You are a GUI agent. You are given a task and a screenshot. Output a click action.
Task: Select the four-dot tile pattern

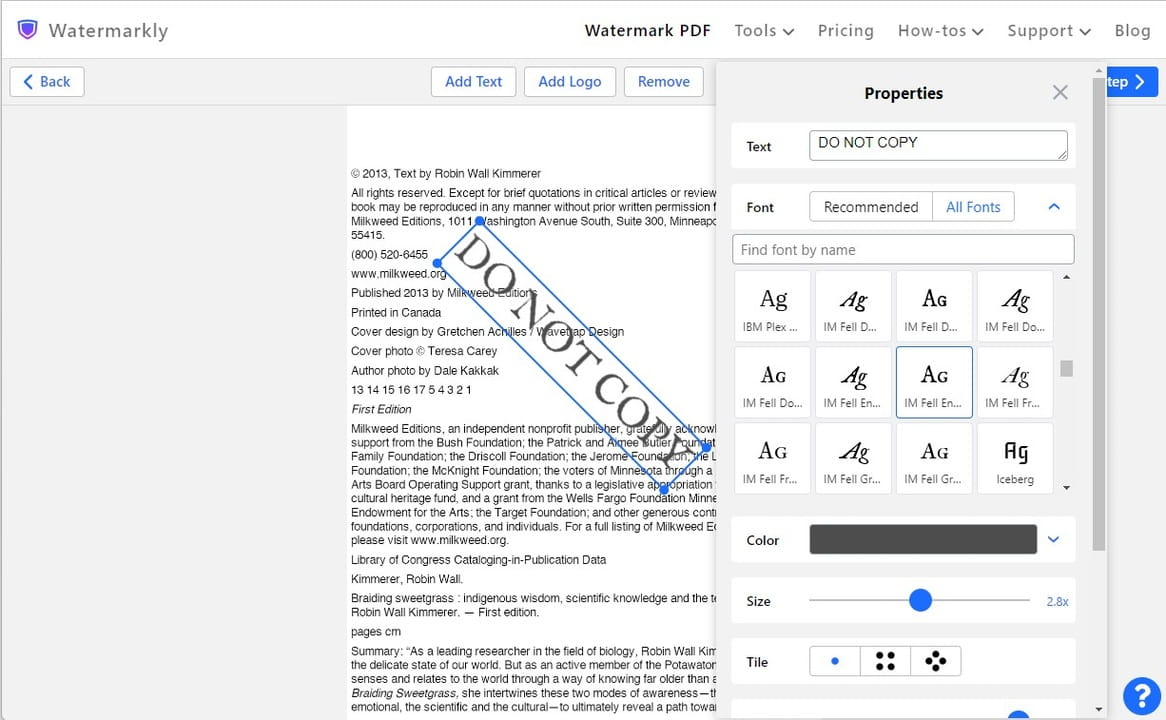pos(885,661)
